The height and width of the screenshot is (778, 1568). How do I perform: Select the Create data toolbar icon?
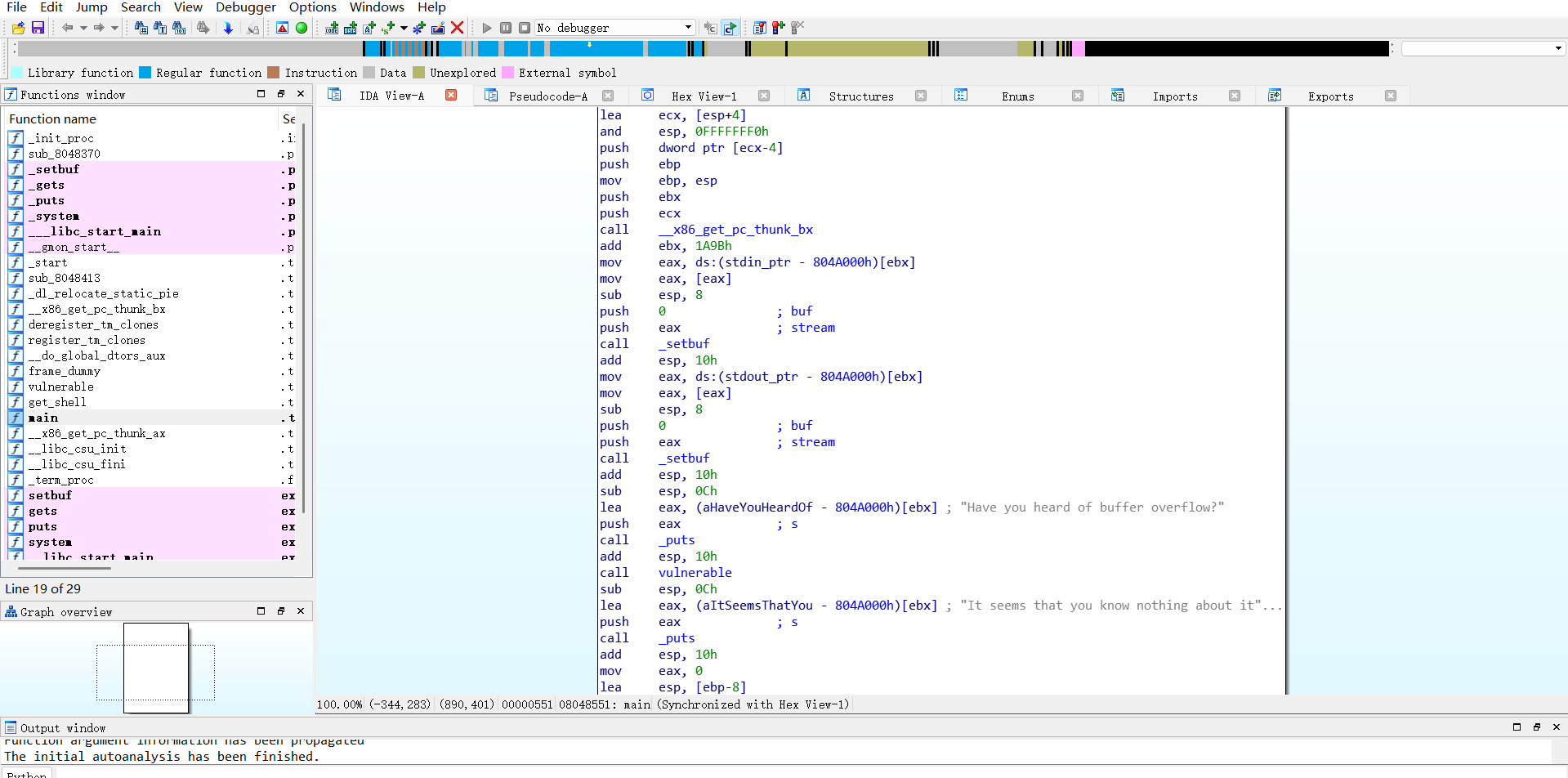351,28
